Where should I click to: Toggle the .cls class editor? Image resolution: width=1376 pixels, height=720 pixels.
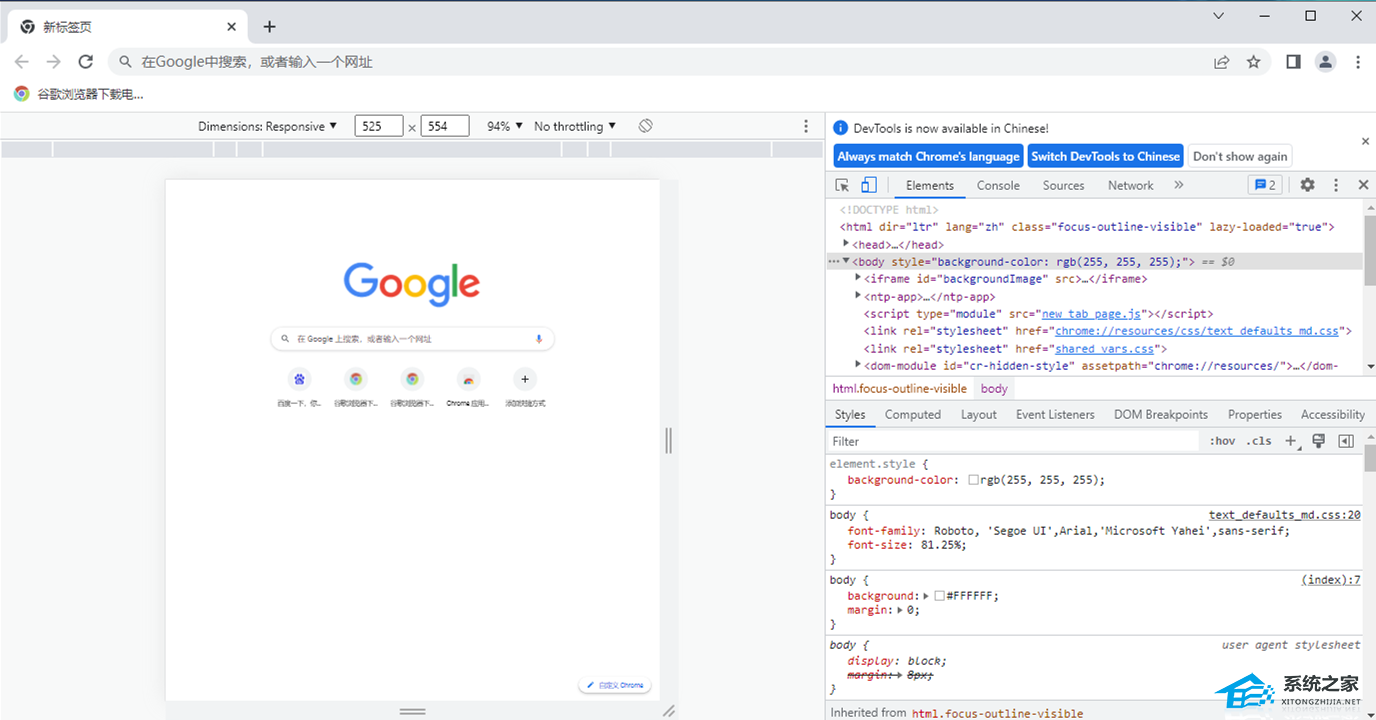[x=1259, y=441]
